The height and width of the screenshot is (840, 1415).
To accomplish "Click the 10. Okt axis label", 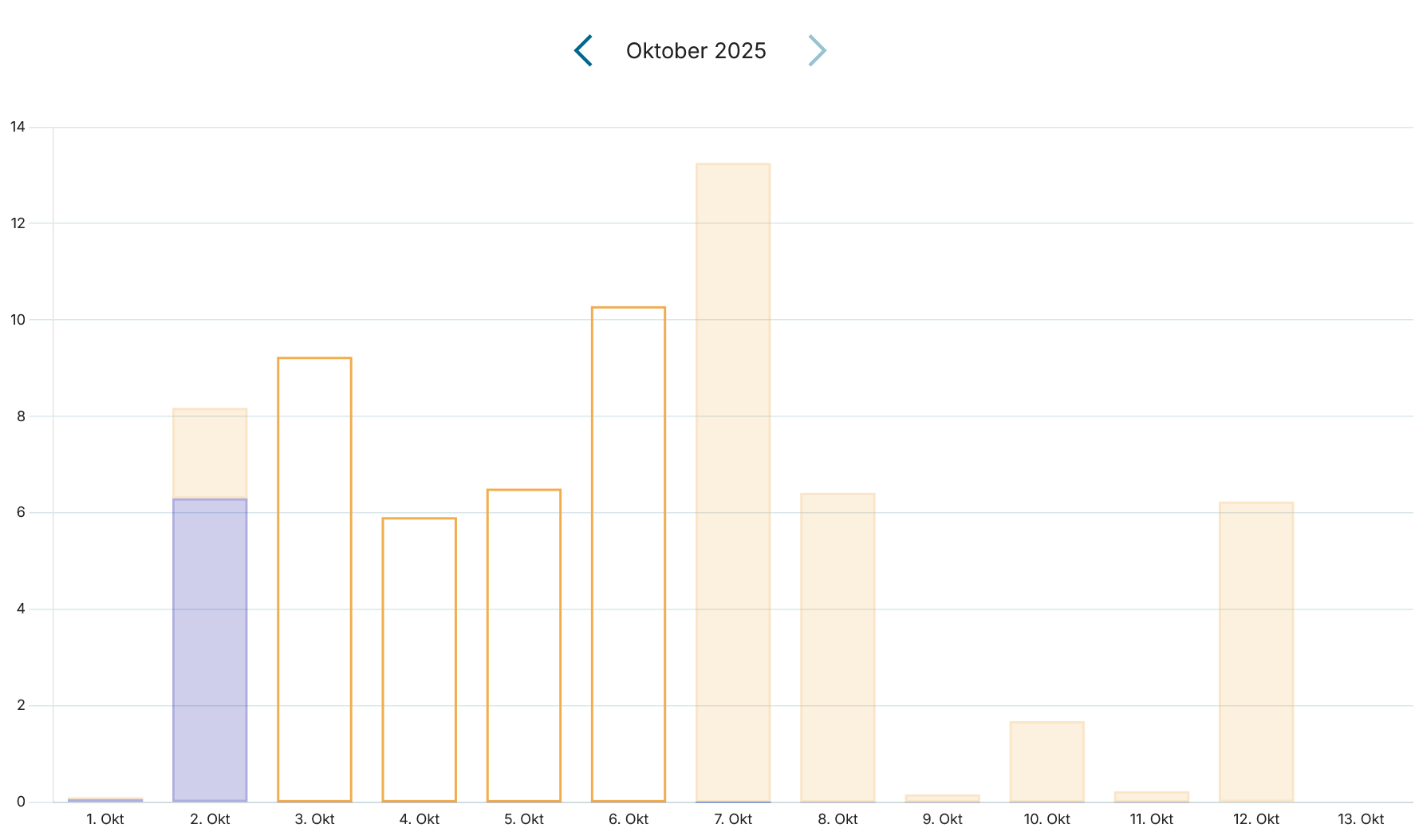I will (x=1046, y=819).
